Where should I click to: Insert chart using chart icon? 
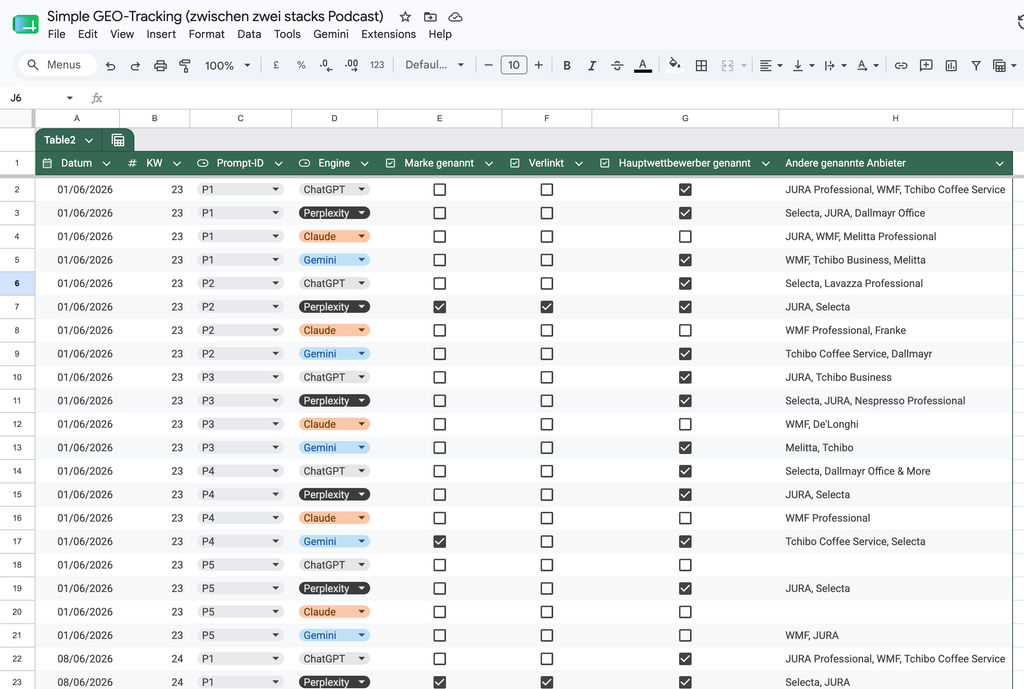[x=951, y=65]
